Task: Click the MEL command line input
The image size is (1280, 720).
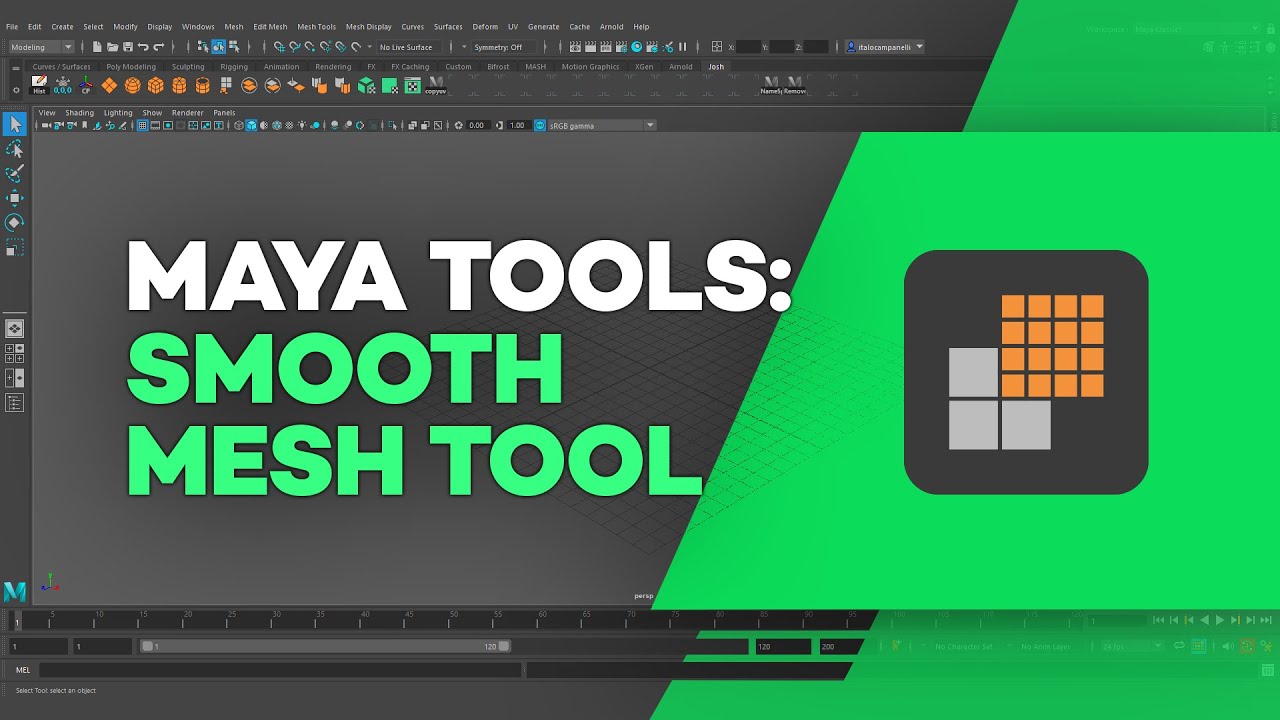Action: point(280,670)
